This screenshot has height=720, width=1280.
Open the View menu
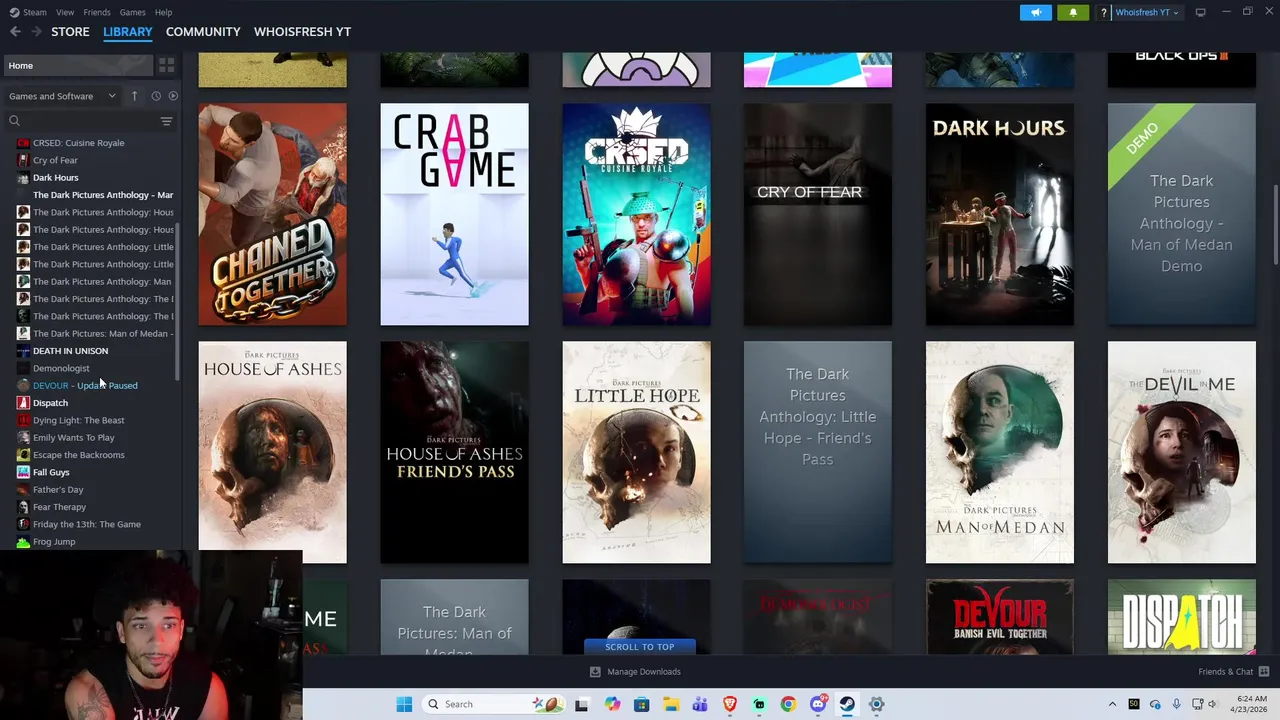point(65,12)
